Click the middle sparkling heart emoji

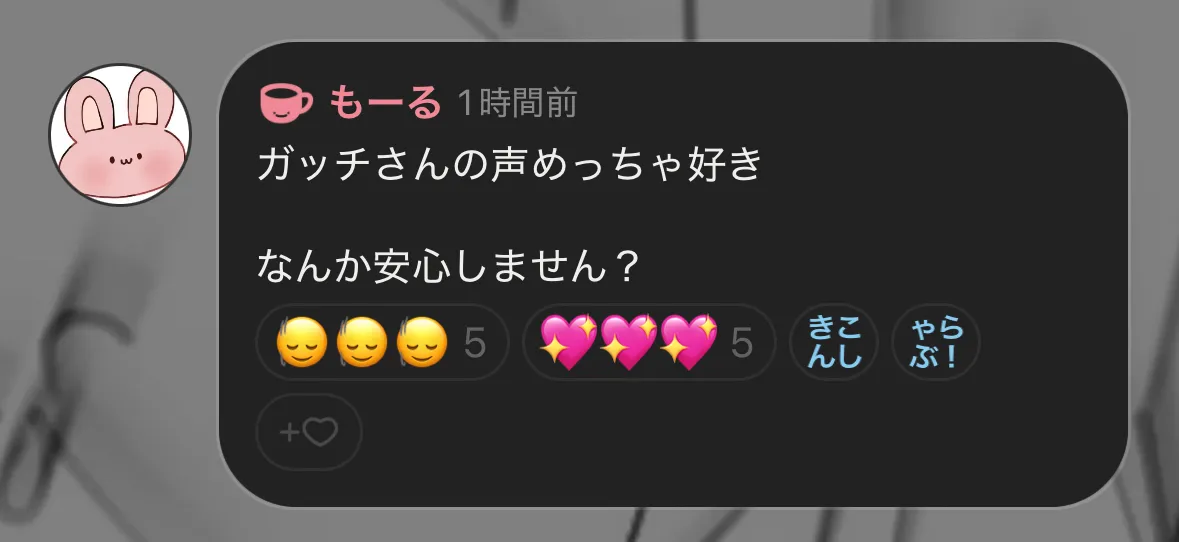tap(629, 342)
